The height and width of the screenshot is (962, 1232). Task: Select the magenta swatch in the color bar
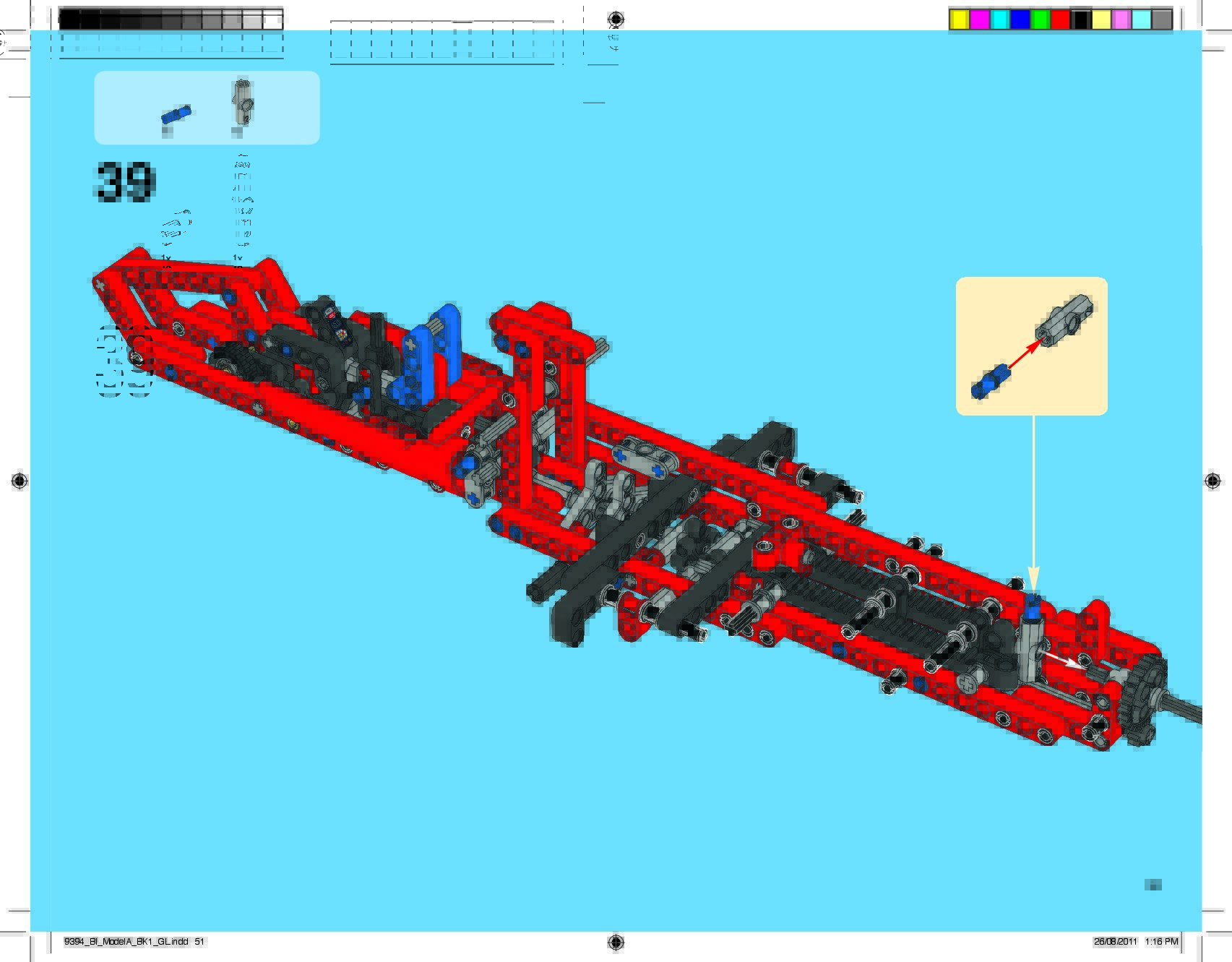[979, 20]
